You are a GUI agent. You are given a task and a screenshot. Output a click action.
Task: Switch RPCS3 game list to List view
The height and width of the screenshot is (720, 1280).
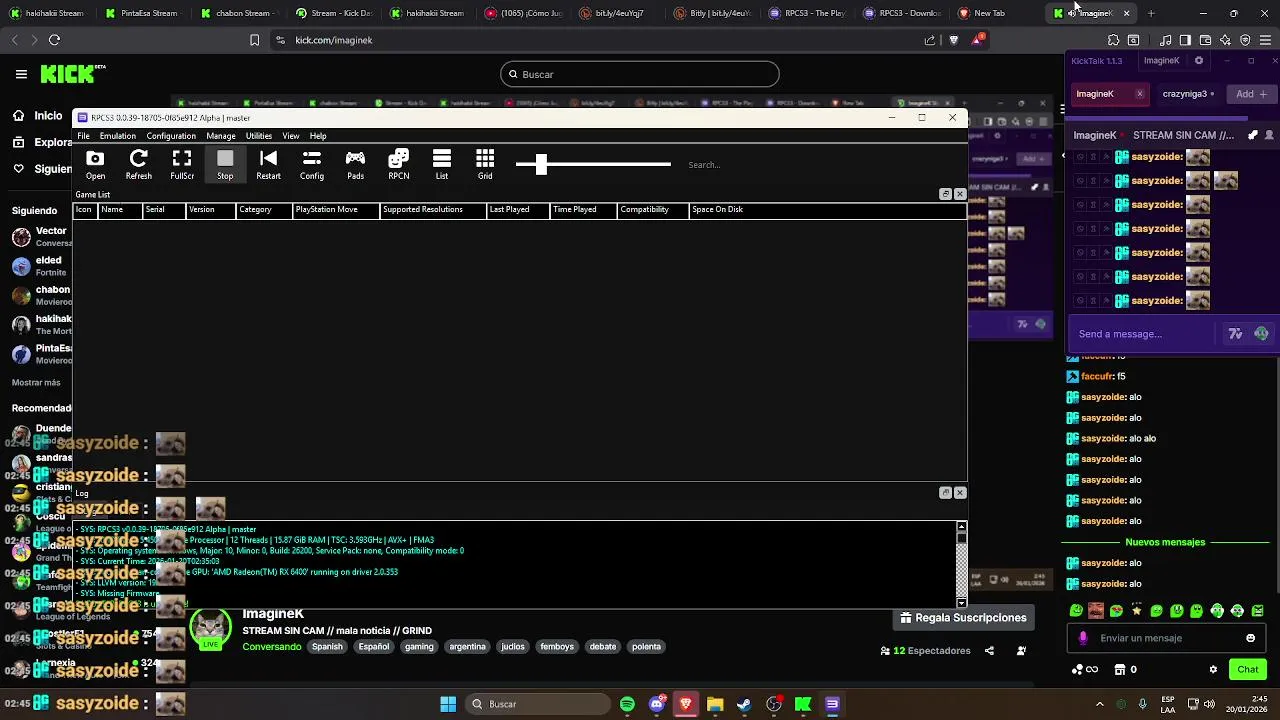coord(442,165)
